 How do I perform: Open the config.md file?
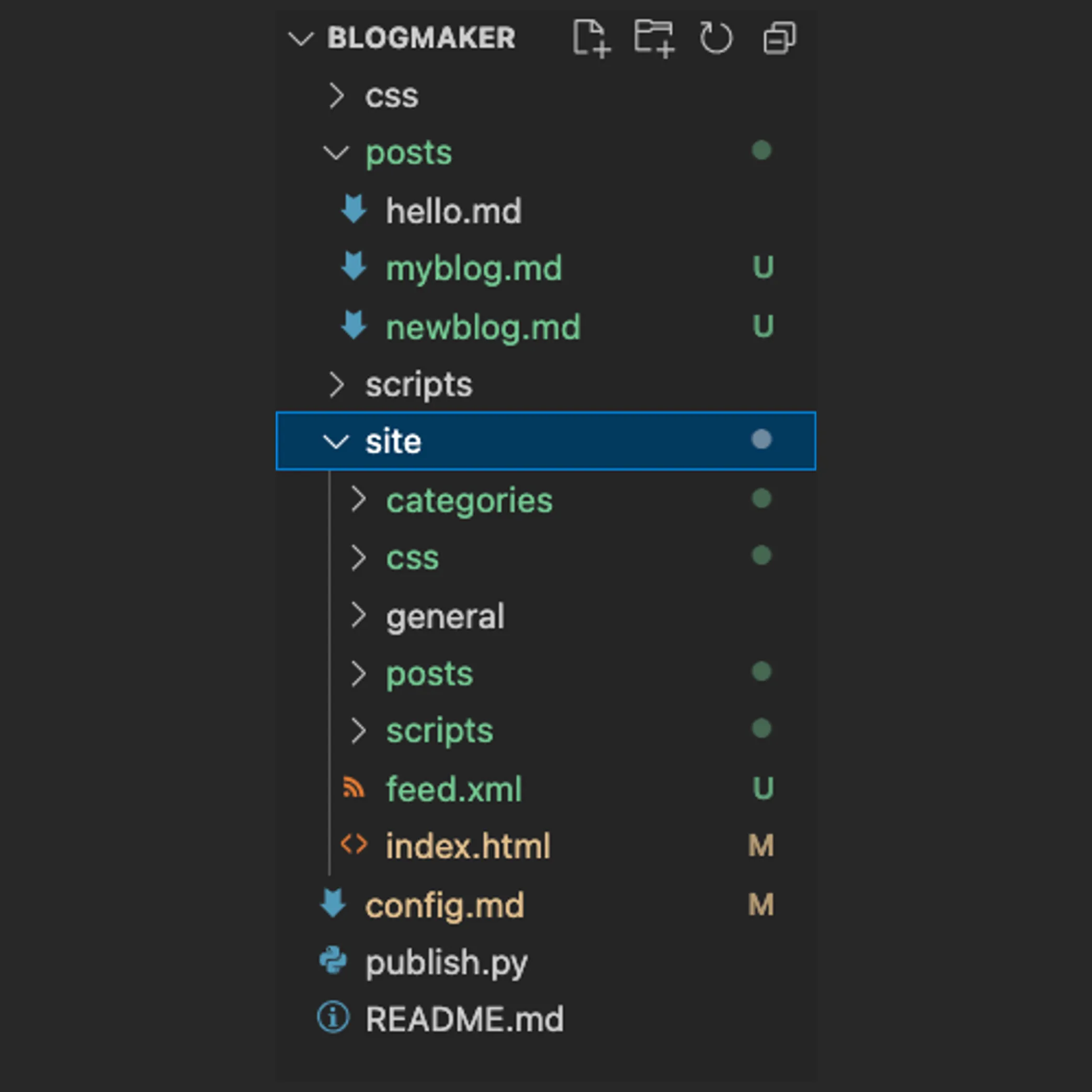(444, 905)
